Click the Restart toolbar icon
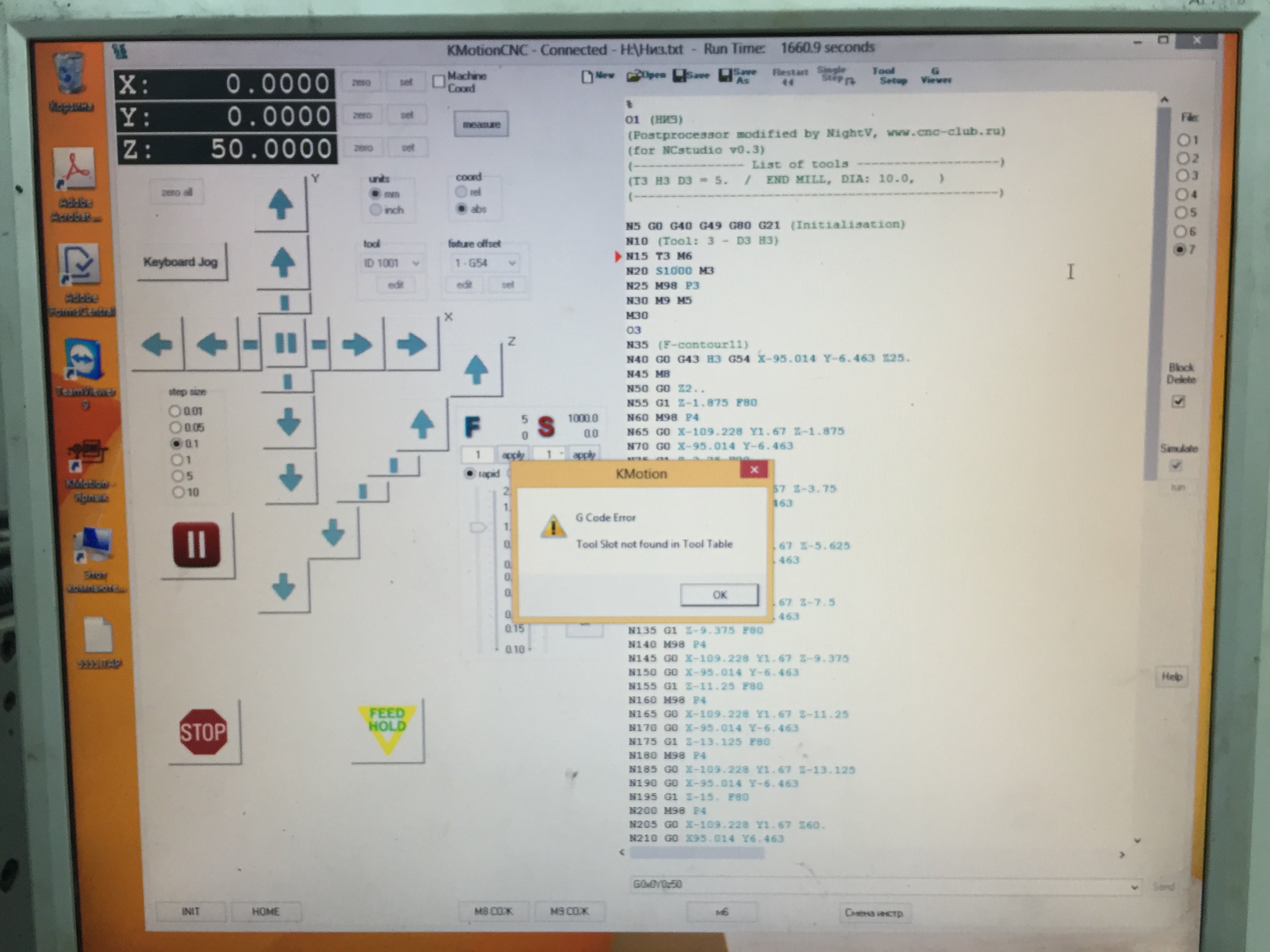The image size is (1270, 952). coord(789,76)
